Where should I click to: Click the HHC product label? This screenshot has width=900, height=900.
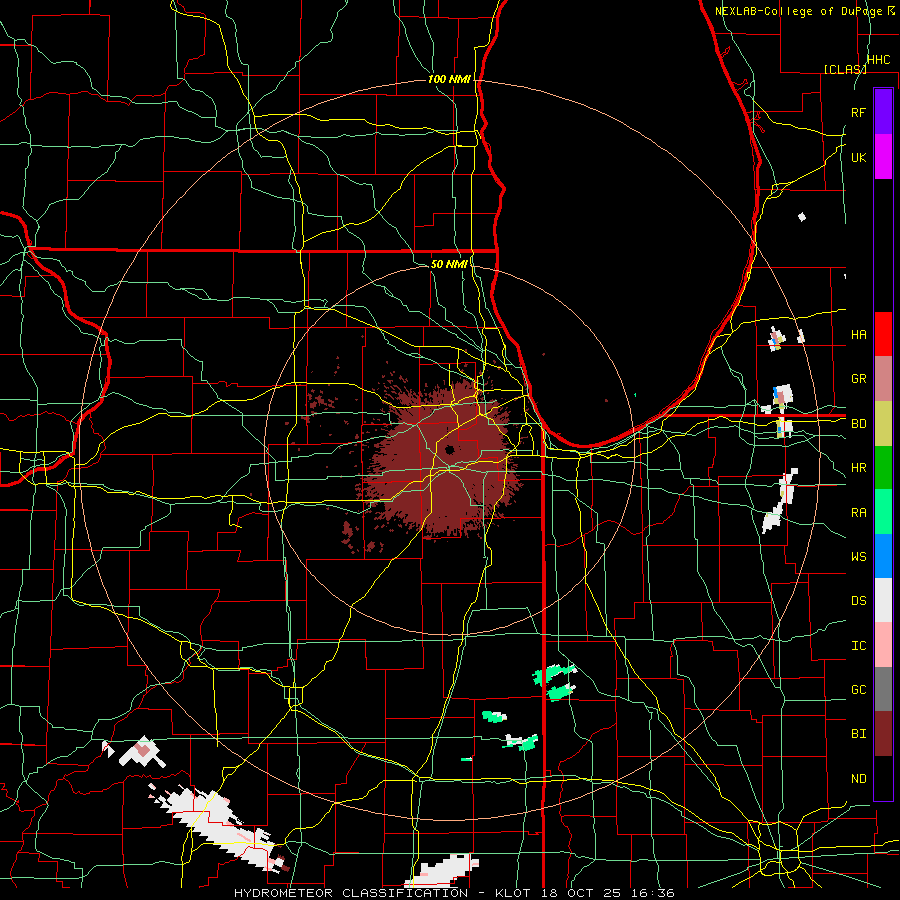click(878, 60)
